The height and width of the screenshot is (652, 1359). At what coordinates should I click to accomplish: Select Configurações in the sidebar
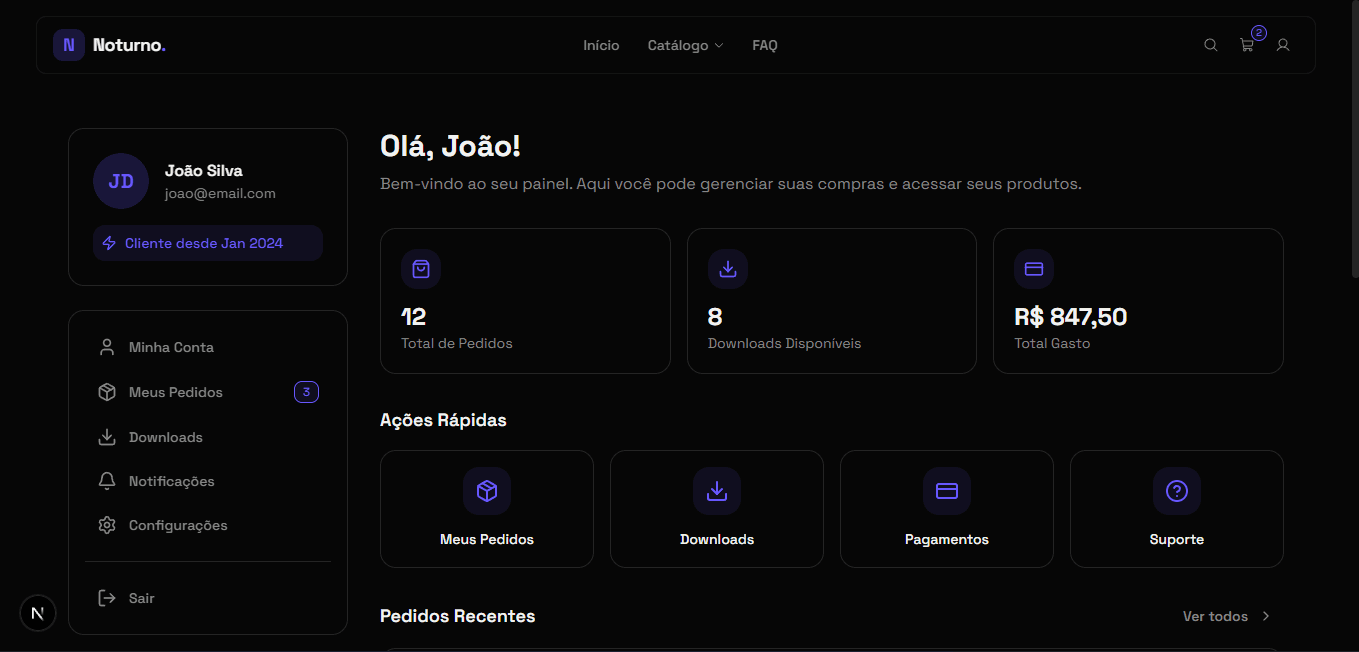click(207, 525)
